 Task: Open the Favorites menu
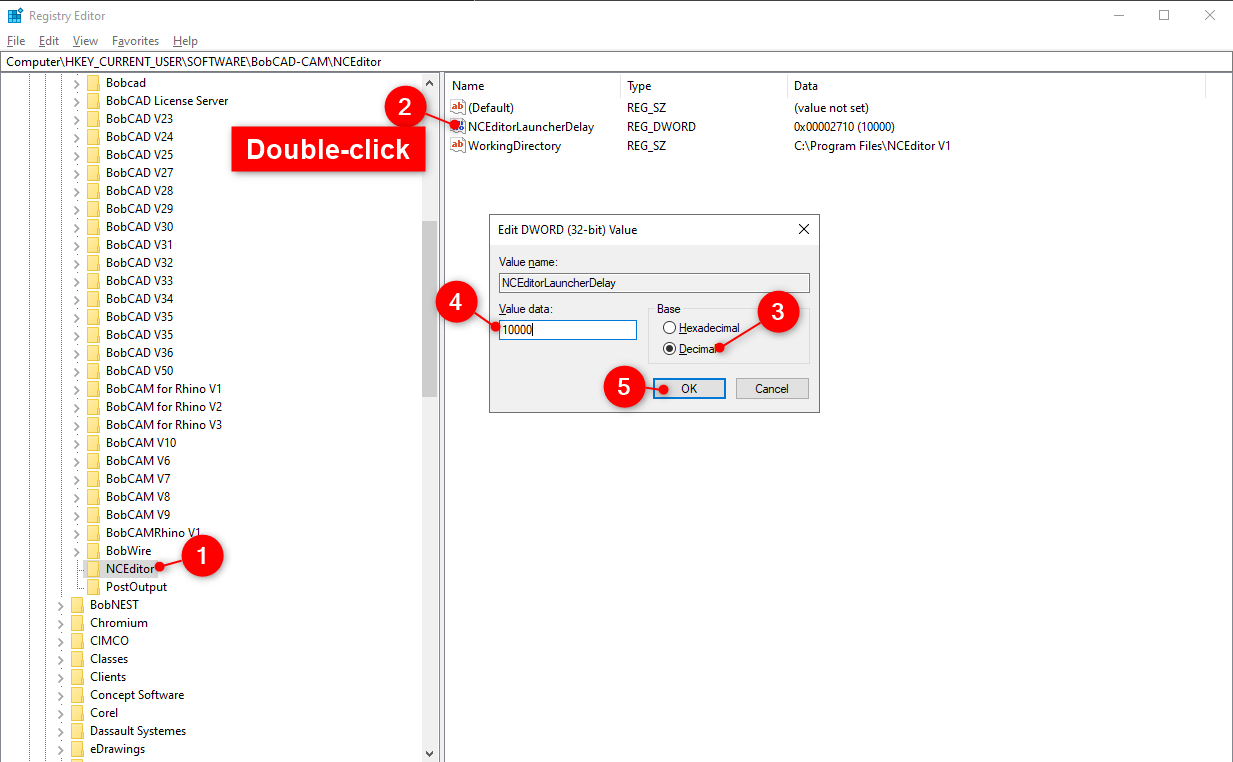click(135, 41)
